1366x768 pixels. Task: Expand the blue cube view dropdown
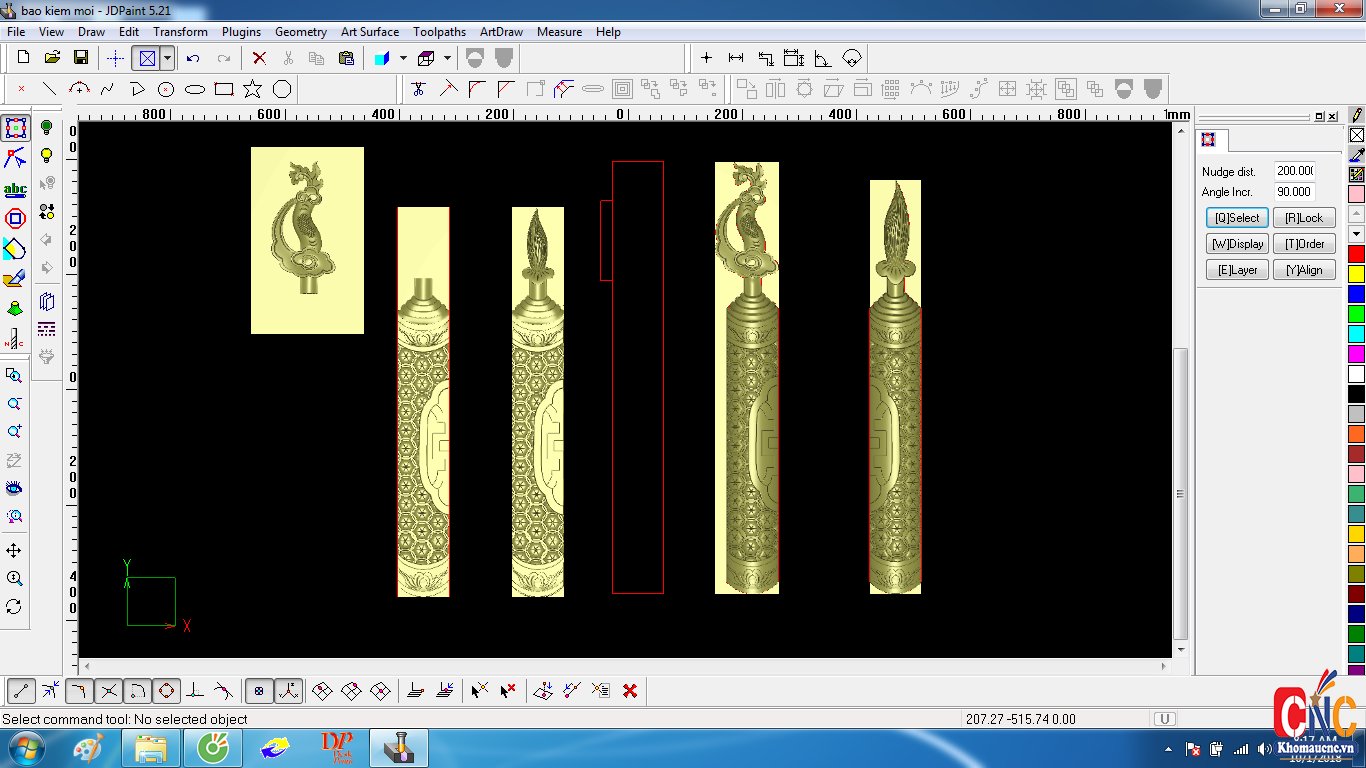click(403, 58)
